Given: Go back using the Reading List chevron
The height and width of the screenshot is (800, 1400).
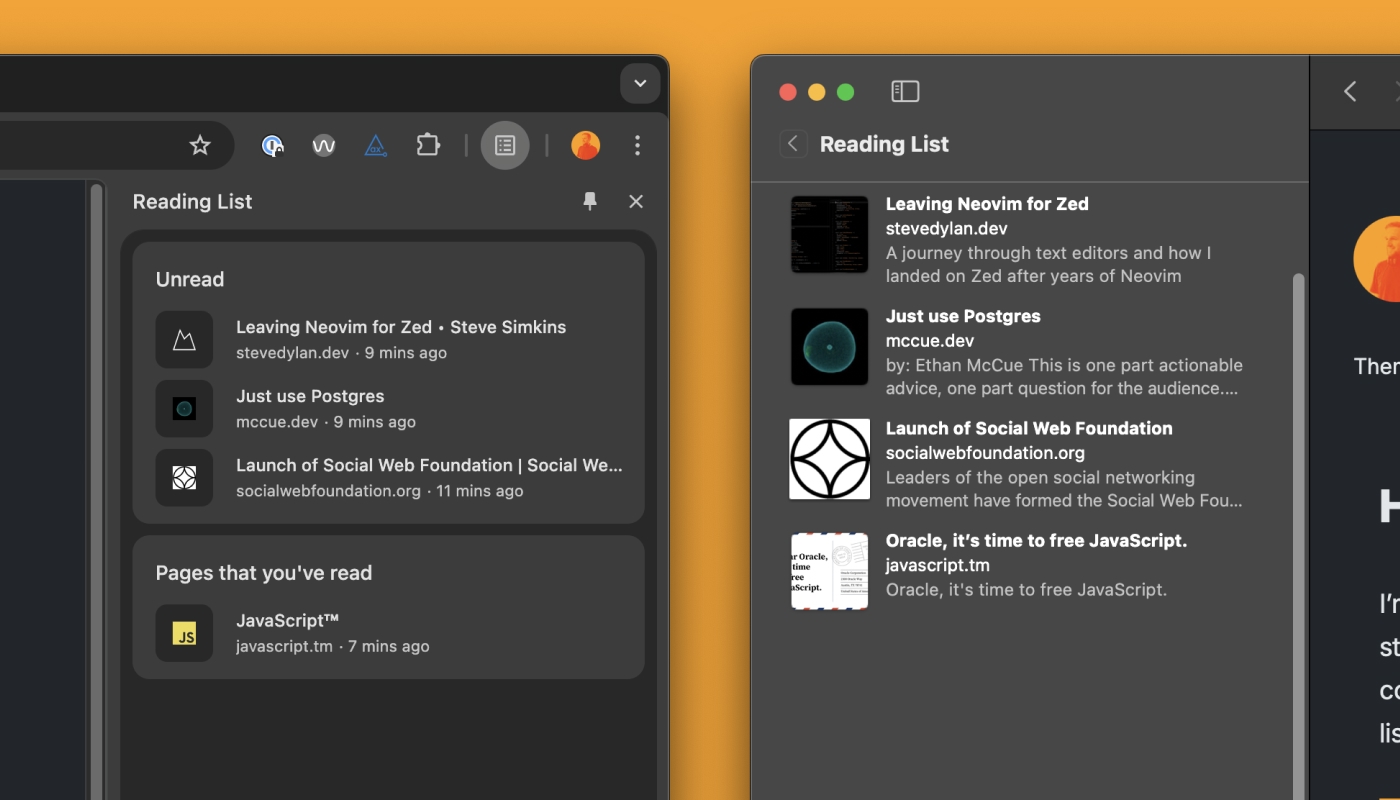Looking at the screenshot, I should (x=793, y=143).
